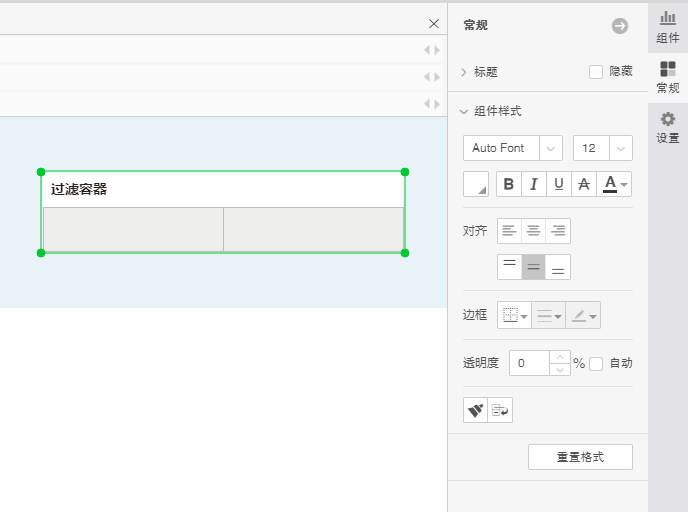688x512 pixels.
Task: Switch to the 常规 sidebar tab
Action: 668,78
